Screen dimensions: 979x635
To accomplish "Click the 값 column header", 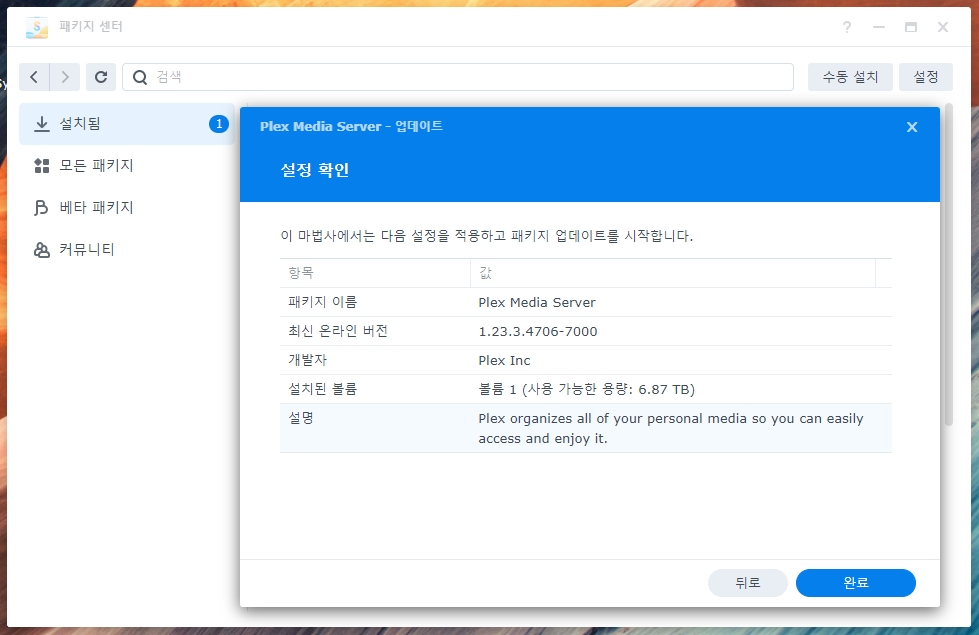I will pyautogui.click(x=672, y=273).
